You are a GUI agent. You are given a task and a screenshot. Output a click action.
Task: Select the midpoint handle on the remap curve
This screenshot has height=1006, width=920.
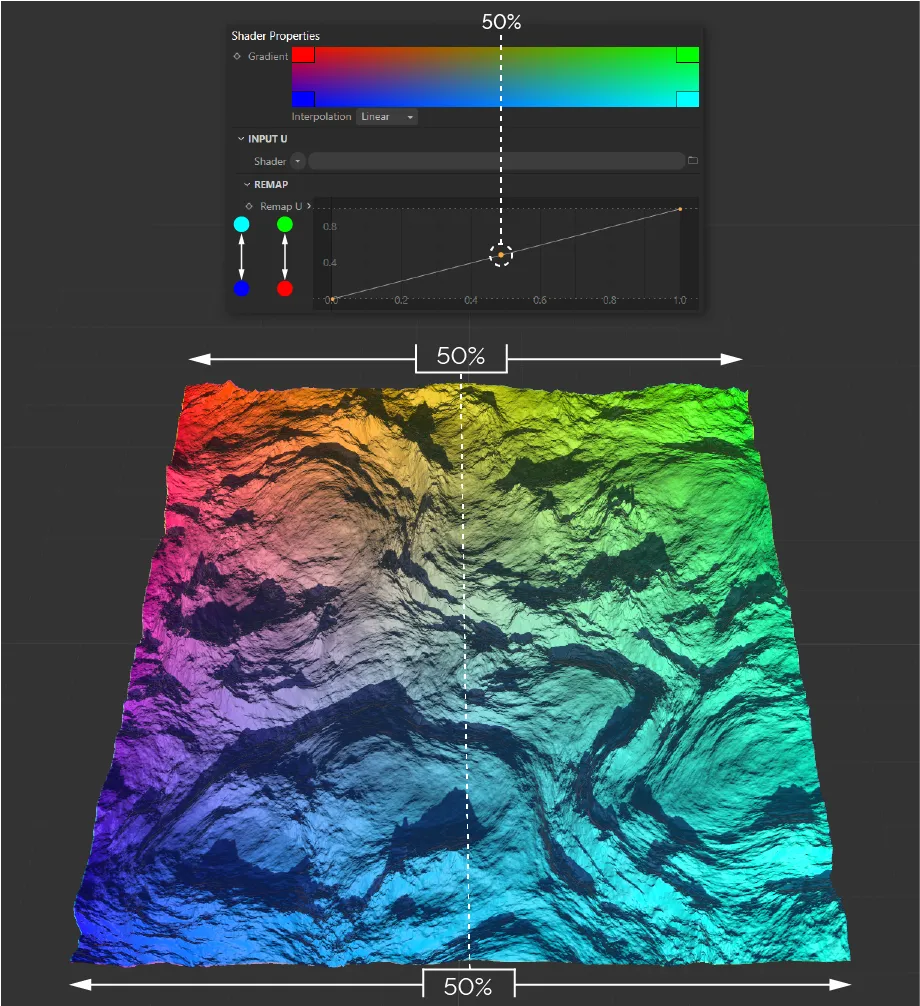click(501, 254)
